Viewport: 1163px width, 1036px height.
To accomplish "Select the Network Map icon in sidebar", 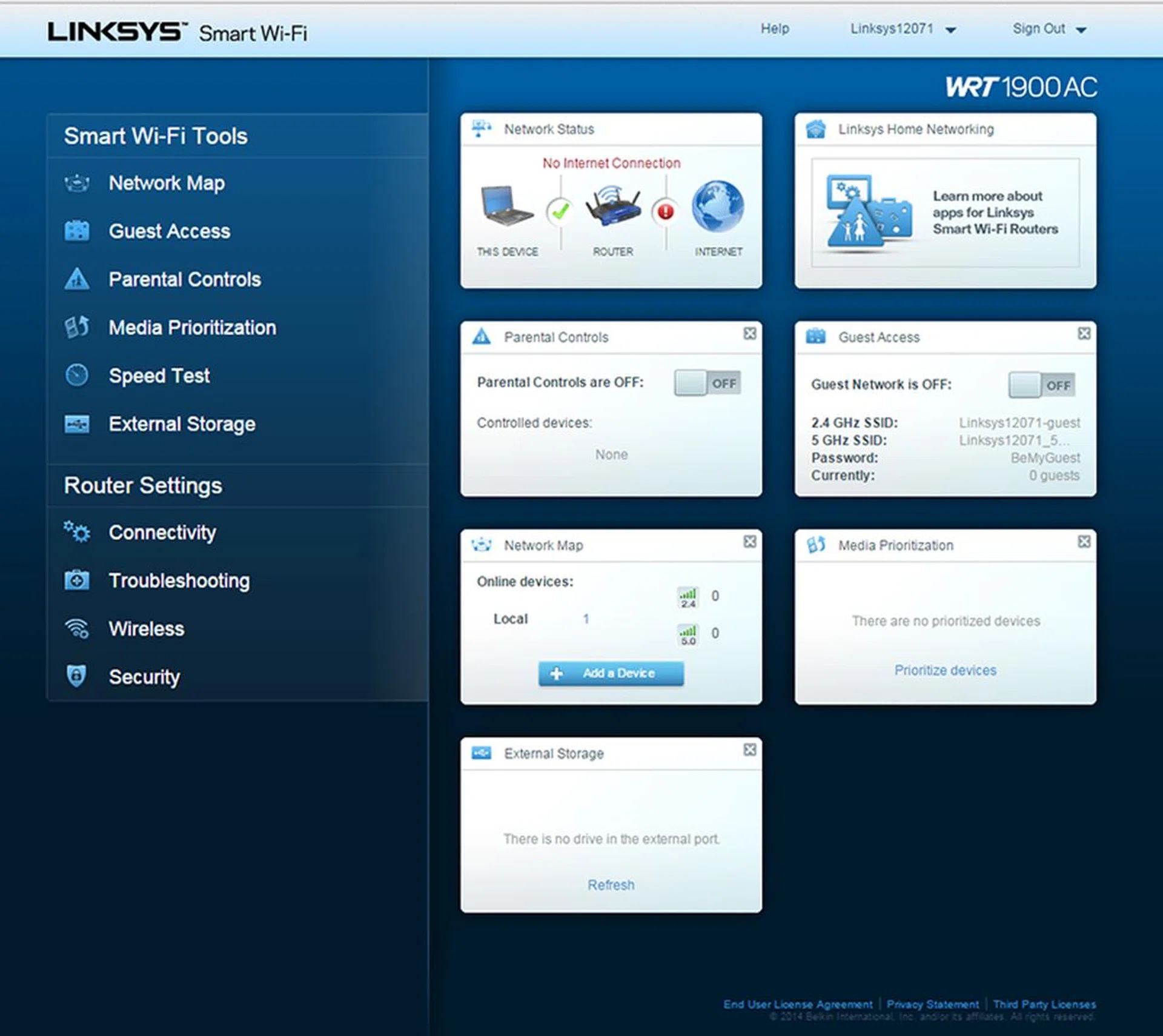I will coord(76,183).
